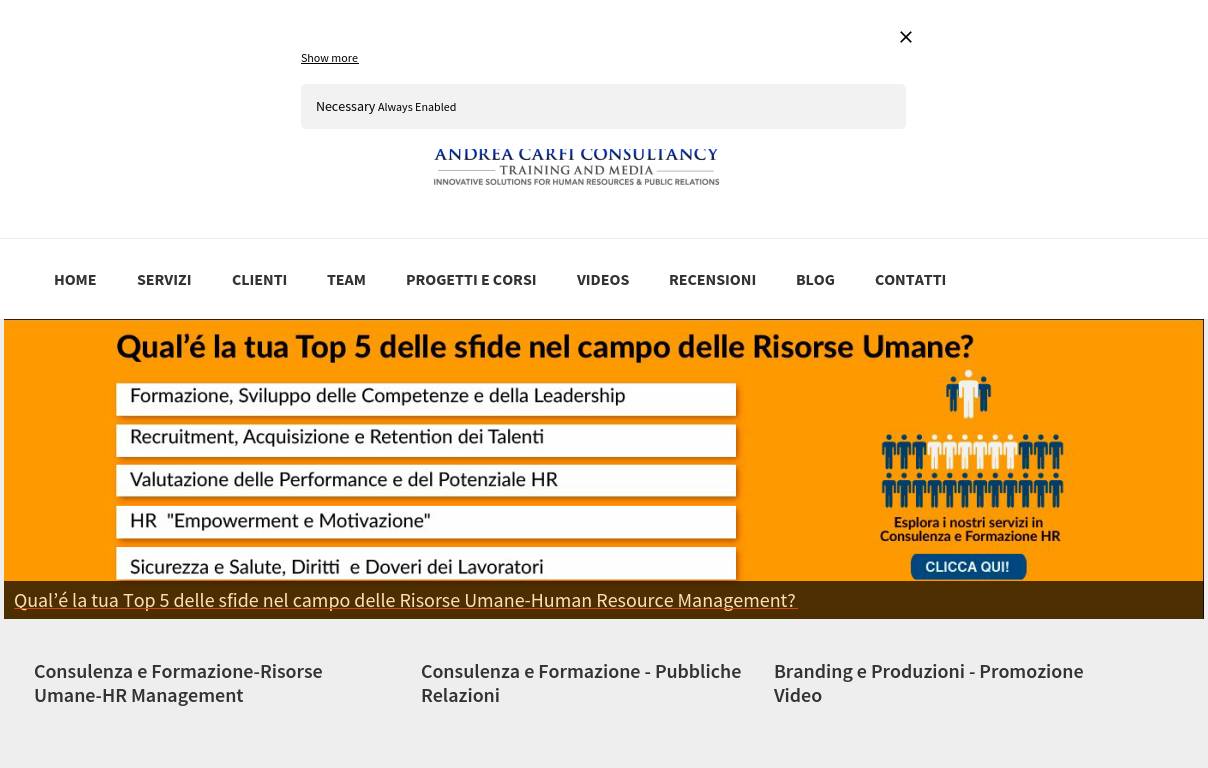Go to the CONTATTI page
Screen dimensions: 1208x768
coord(910,280)
